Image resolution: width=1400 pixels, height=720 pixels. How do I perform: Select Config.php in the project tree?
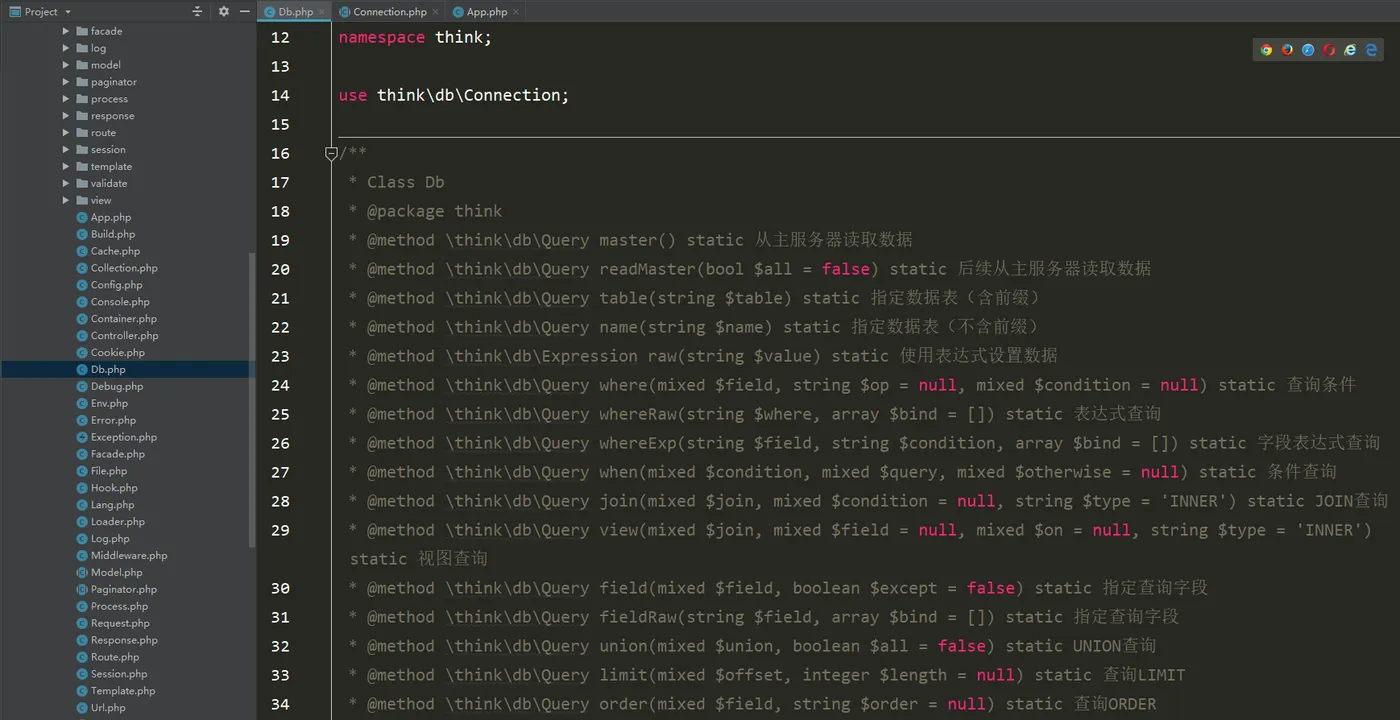[x=109, y=285]
